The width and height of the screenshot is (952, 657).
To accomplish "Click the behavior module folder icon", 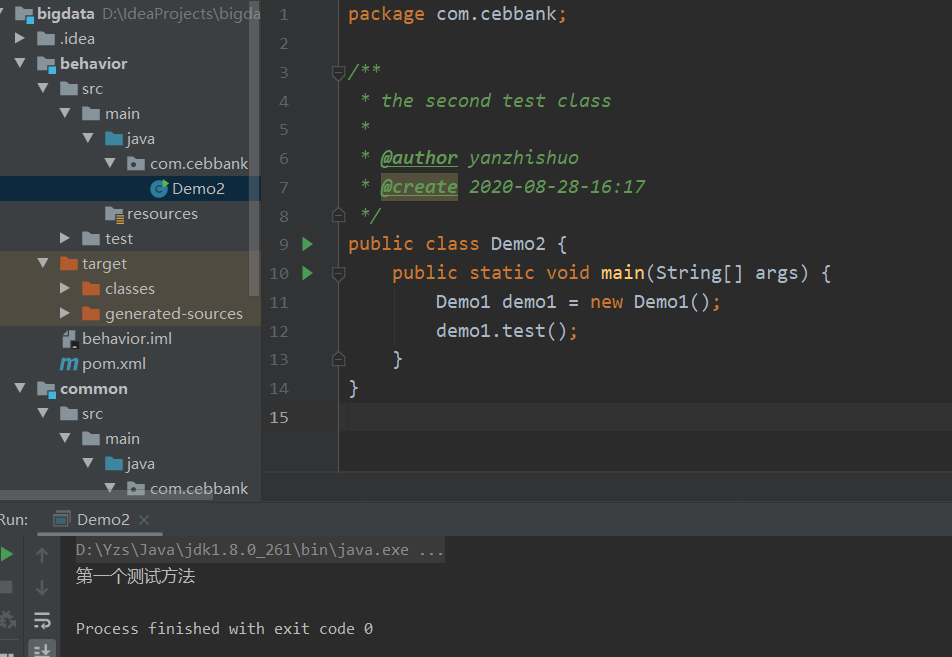I will point(47,64).
